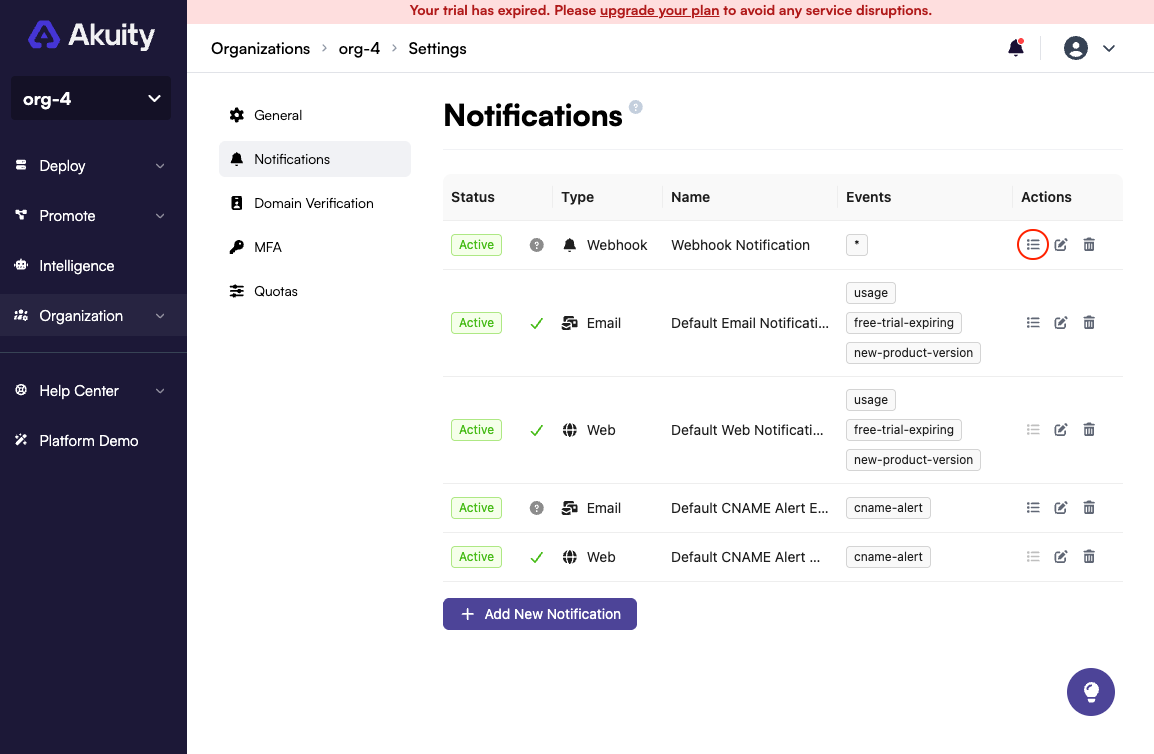The image size is (1154, 754).
Task: Switch to the Domain Verification settings section
Action: tap(314, 202)
